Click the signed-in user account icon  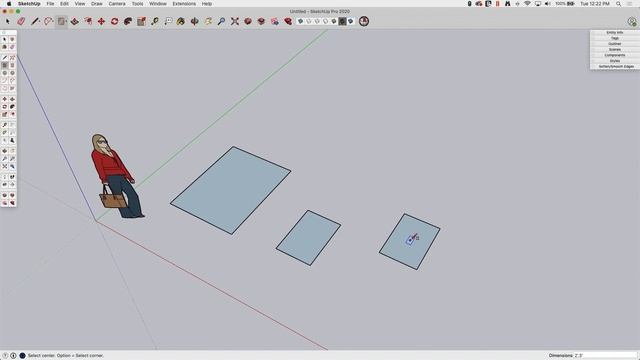pos(632,22)
